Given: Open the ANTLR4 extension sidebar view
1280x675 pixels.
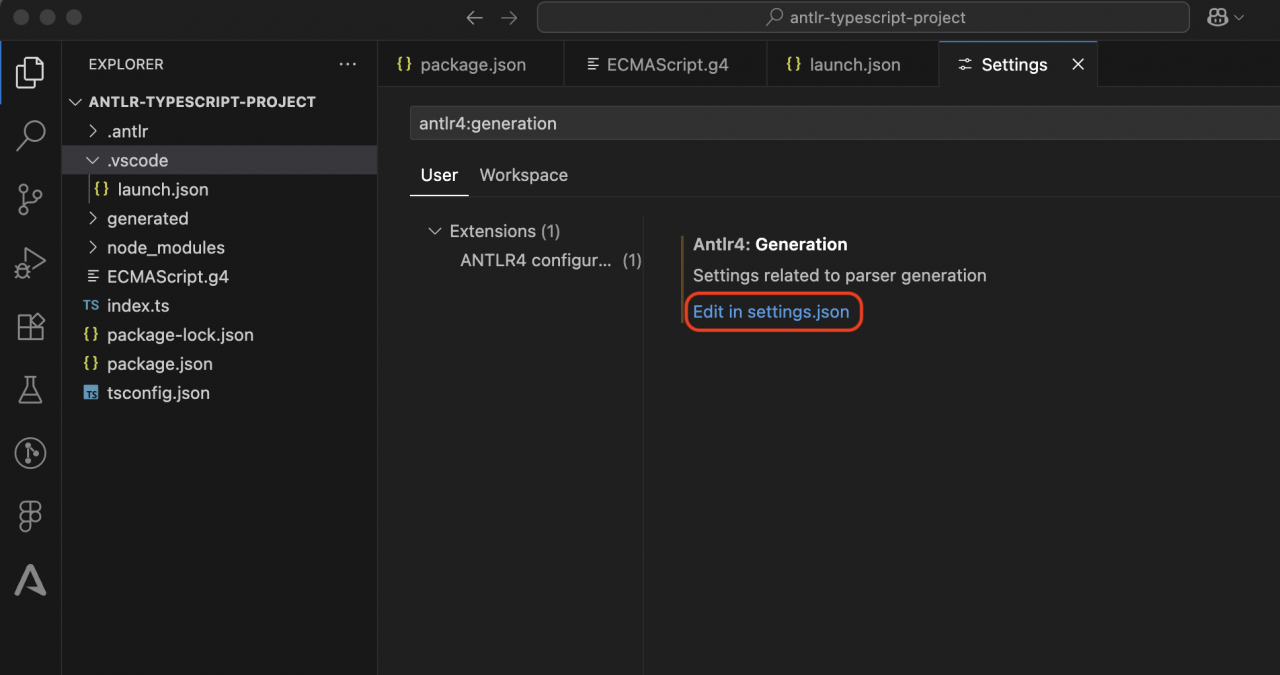Looking at the screenshot, I should tap(30, 580).
